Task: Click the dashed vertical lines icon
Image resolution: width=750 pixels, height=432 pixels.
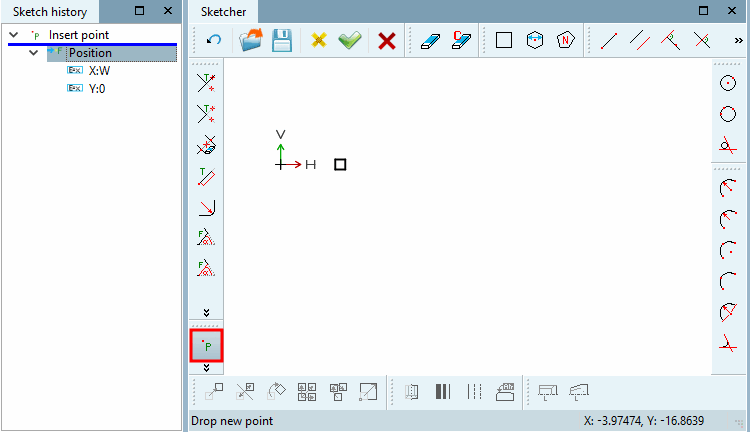Action: pos(474,392)
